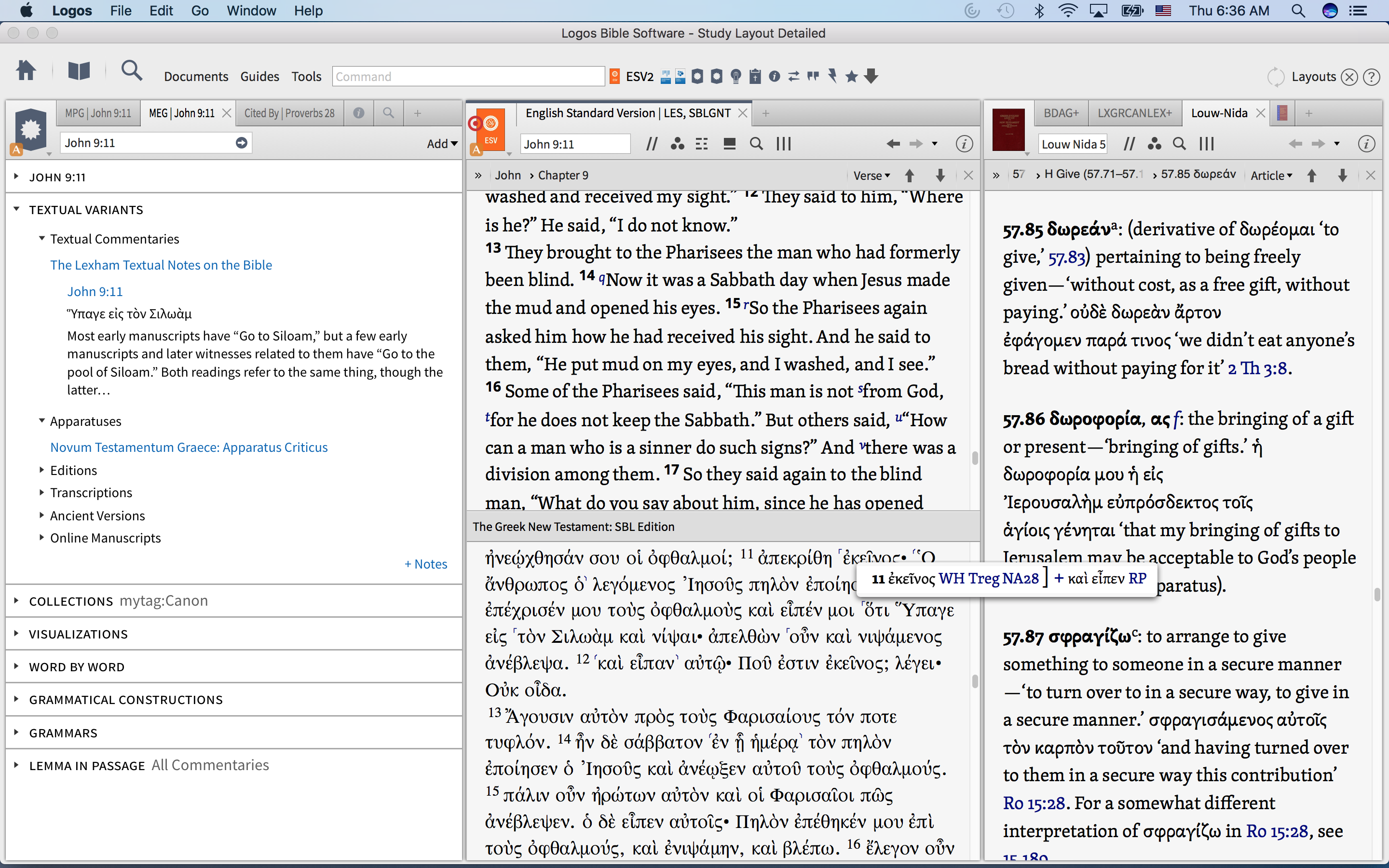Switch to MPG | John 9:11 tab
This screenshot has width=1389, height=868.
pos(98,113)
